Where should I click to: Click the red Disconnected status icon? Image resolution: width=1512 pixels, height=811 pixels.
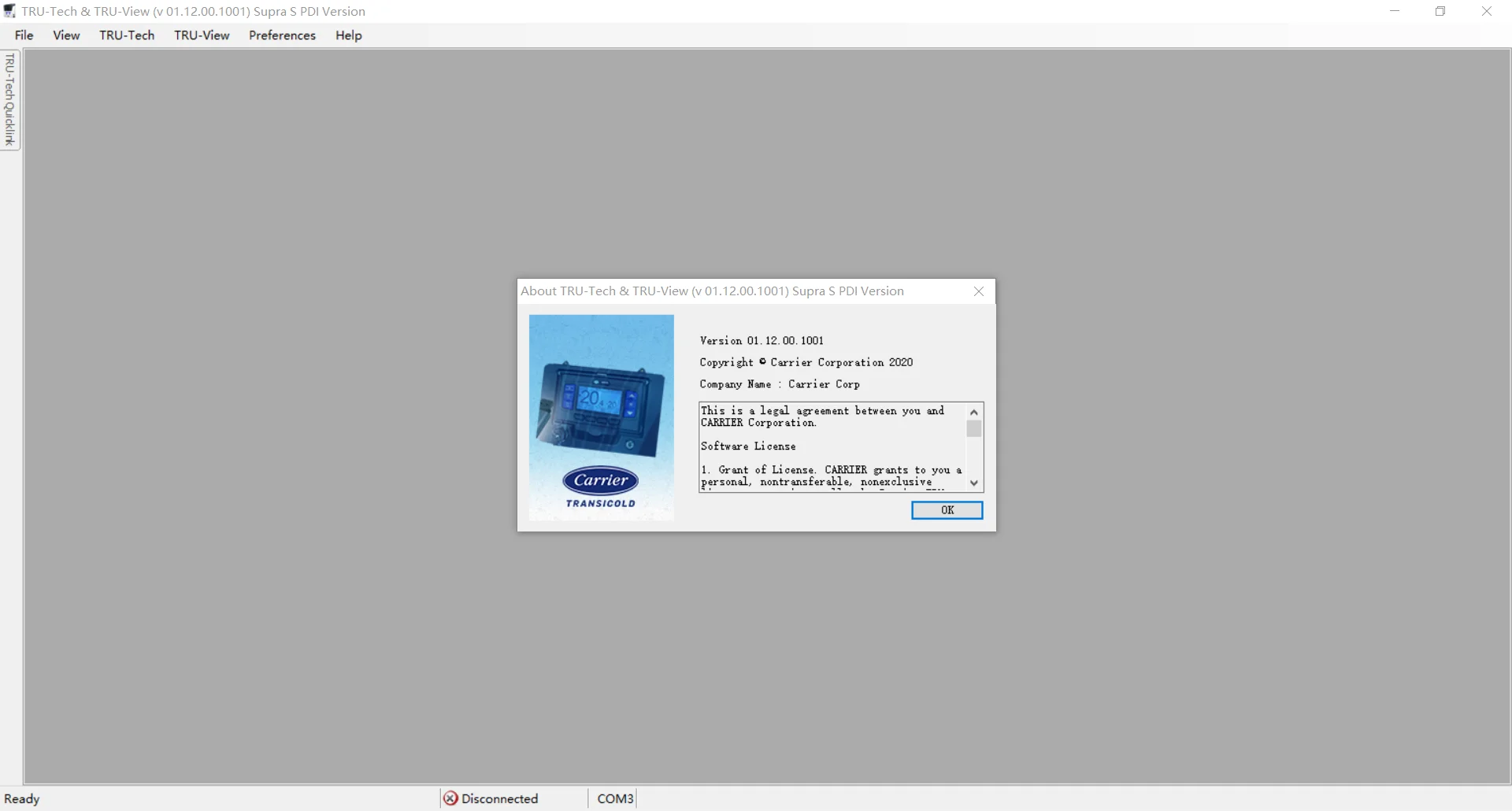pyautogui.click(x=450, y=798)
